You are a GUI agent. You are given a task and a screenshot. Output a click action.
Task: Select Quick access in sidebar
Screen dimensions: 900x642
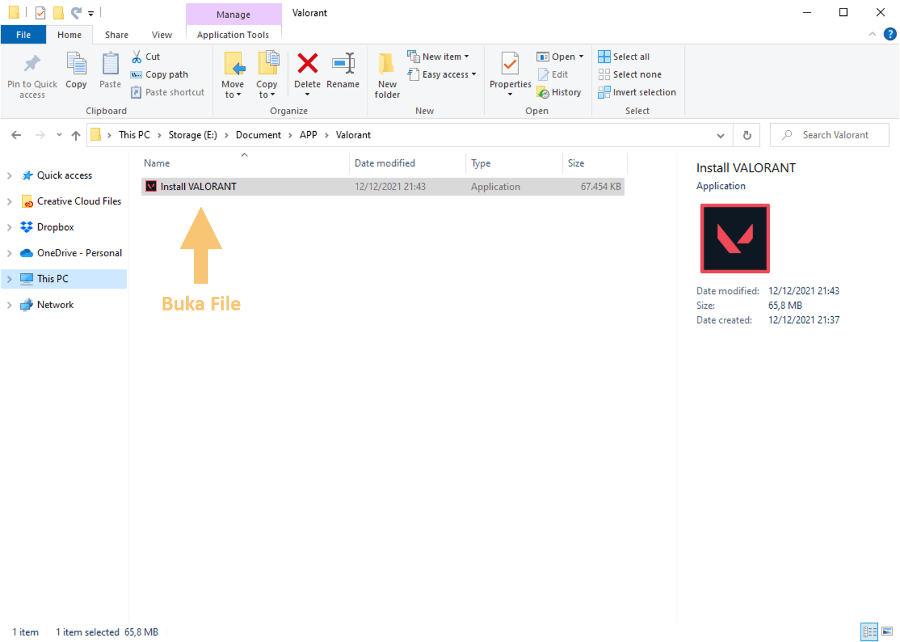(64, 176)
